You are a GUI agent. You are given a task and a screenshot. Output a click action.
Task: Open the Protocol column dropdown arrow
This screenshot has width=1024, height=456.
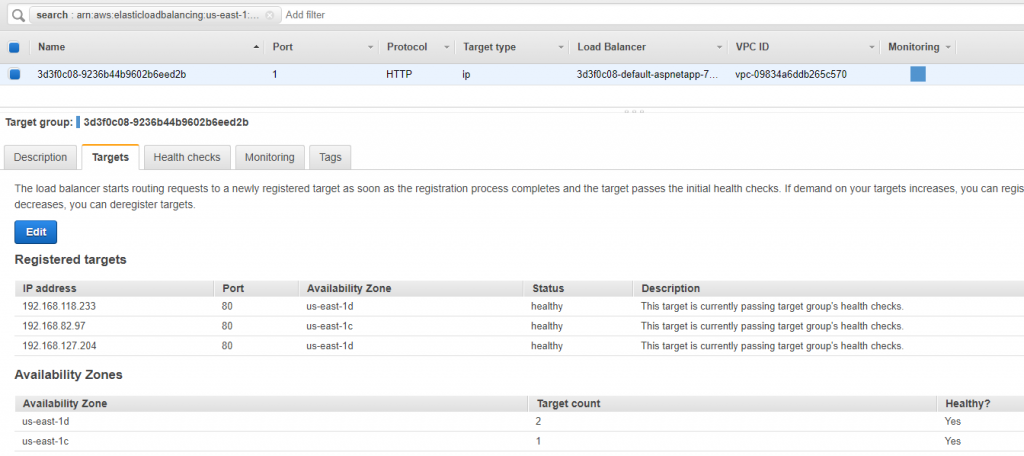tap(447, 48)
